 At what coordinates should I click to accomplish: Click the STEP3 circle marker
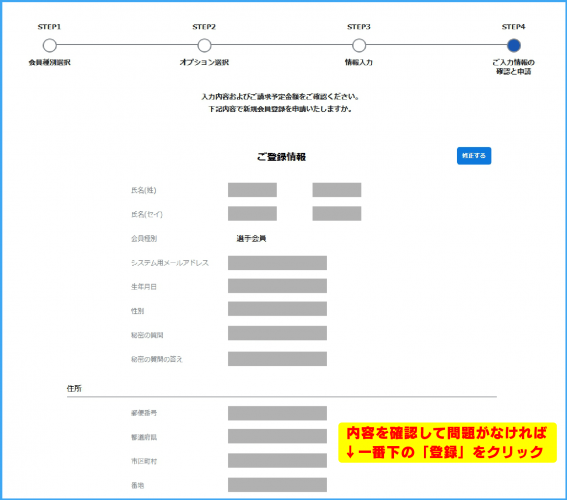359,46
